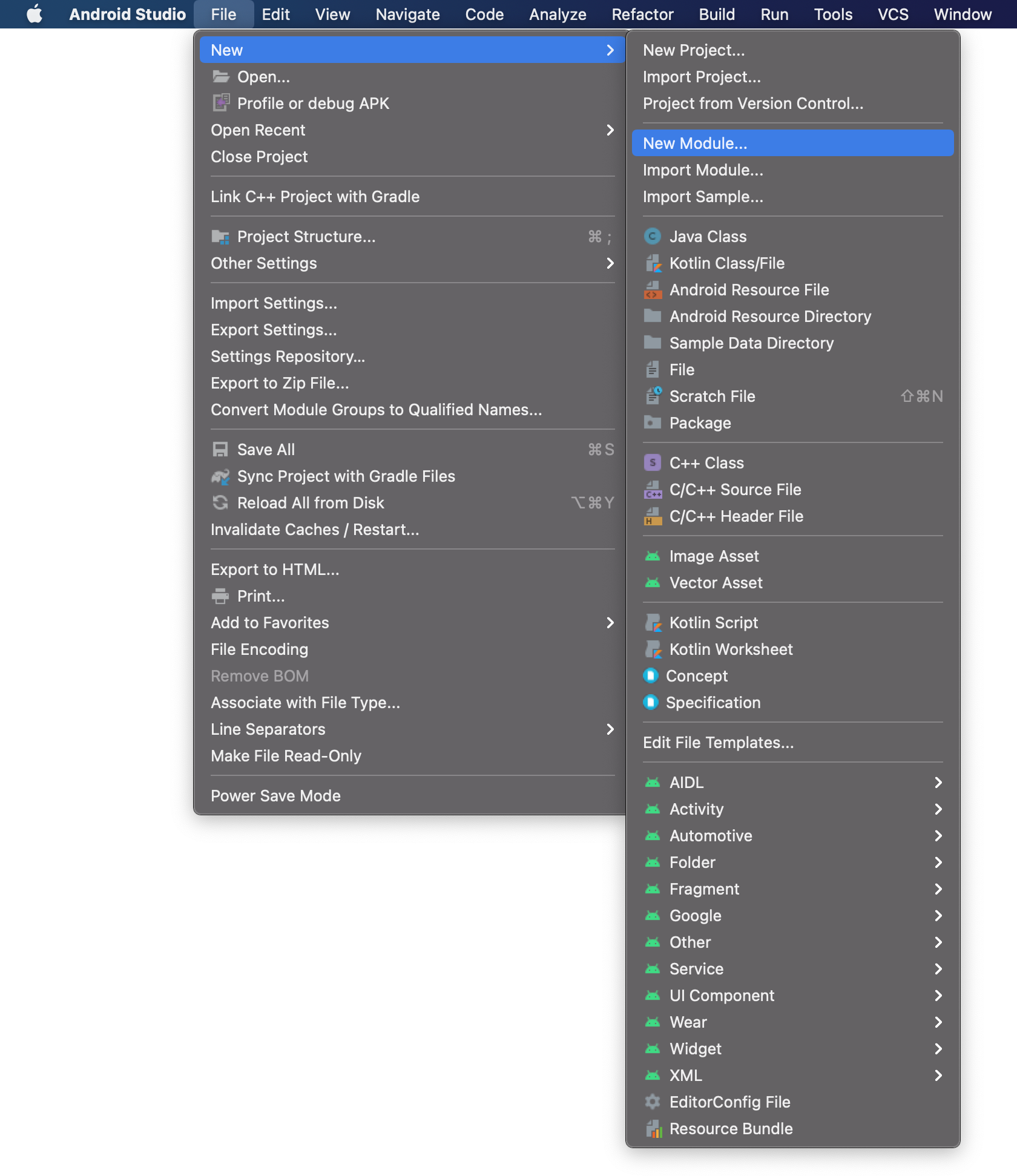Click the Kotlin Worksheet icon

pos(653,649)
